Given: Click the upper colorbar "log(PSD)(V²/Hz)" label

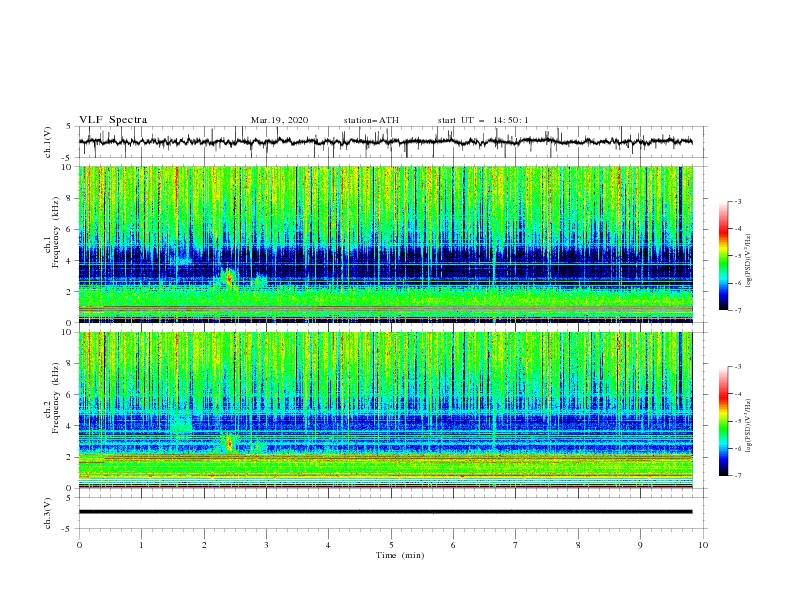Looking at the screenshot, I should [x=749, y=261].
